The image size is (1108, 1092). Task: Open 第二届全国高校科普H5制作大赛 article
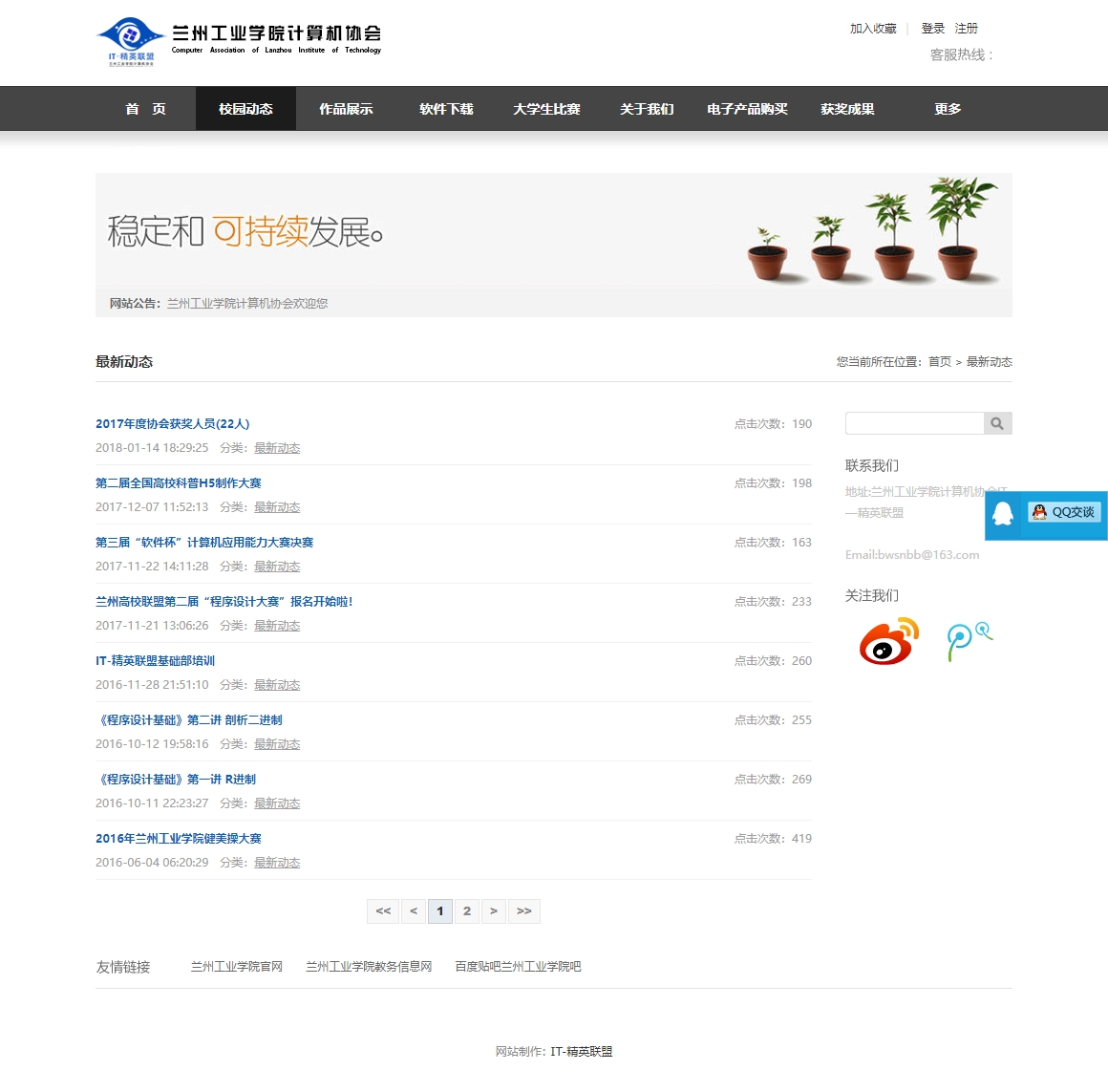(179, 483)
